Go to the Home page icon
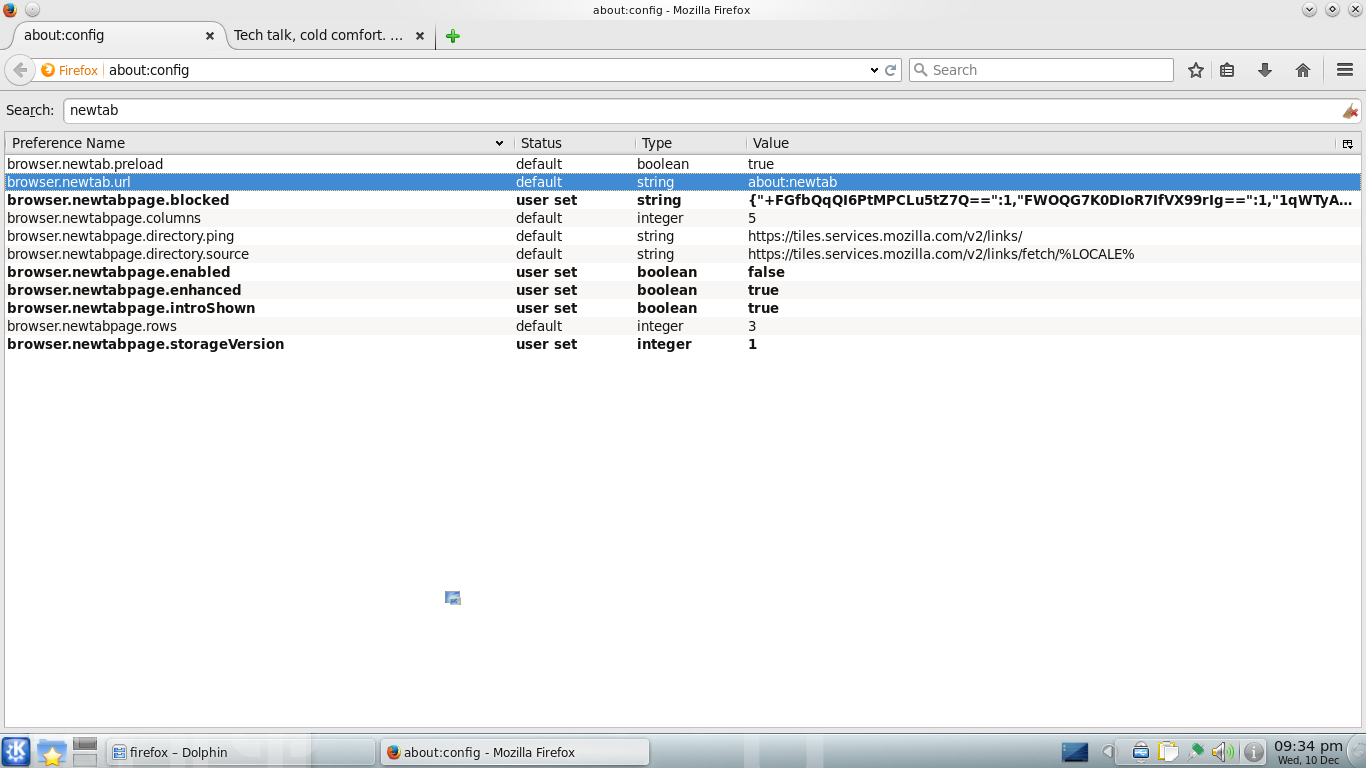The height and width of the screenshot is (768, 1366). (x=1303, y=70)
